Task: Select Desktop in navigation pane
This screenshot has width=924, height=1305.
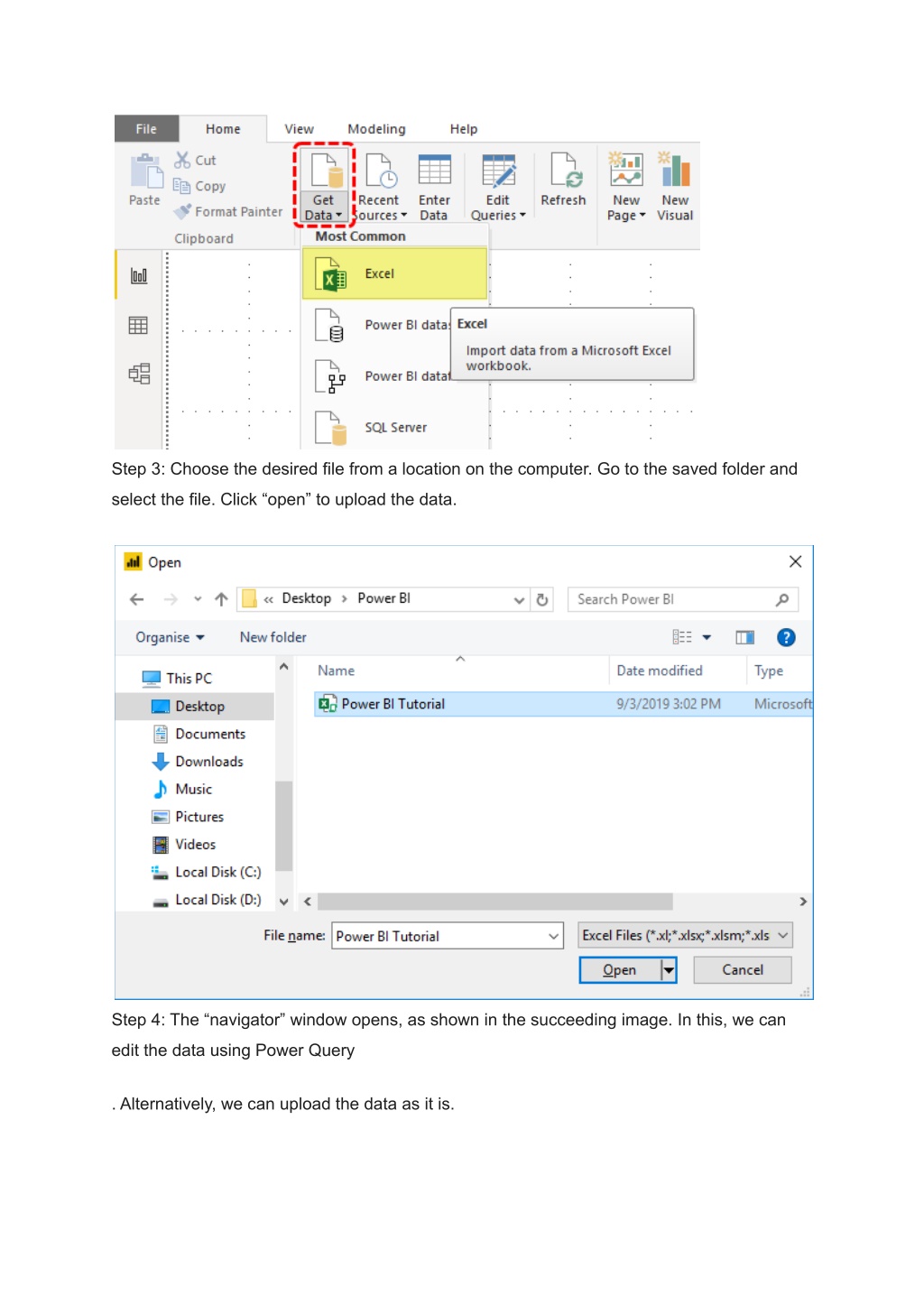Action: coord(194,706)
